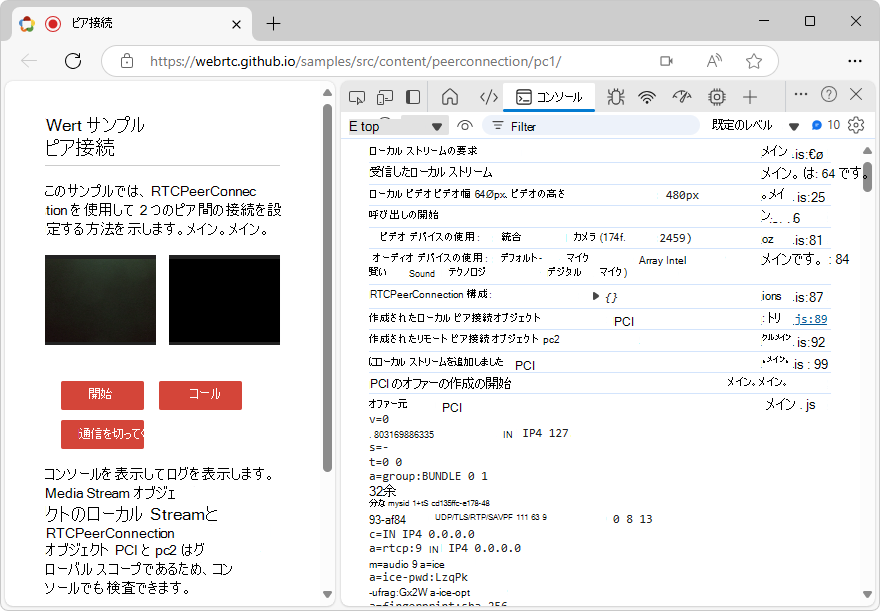Open the DevTools Welcome home icon

450,97
